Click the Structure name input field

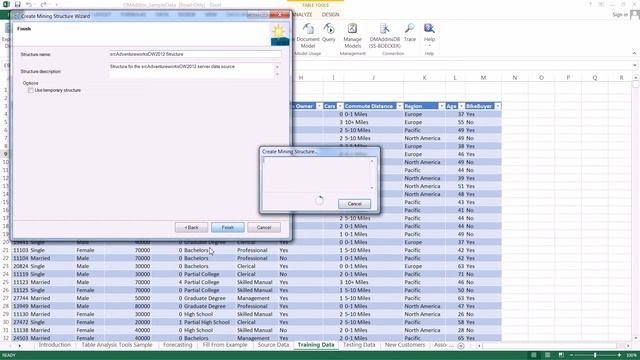click(x=194, y=54)
